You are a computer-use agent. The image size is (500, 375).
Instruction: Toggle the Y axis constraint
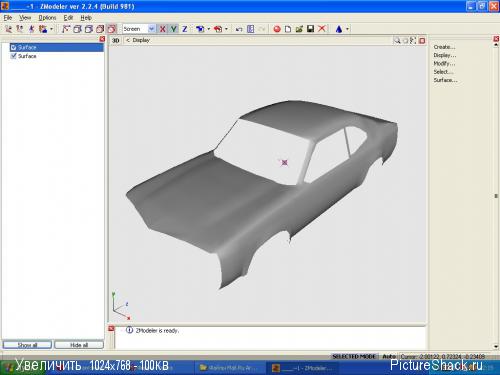coord(174,29)
